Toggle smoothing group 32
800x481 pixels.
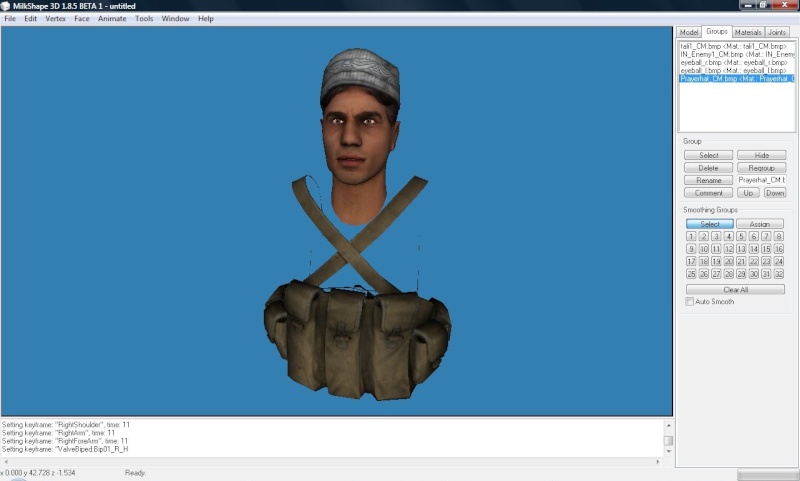click(x=779, y=274)
